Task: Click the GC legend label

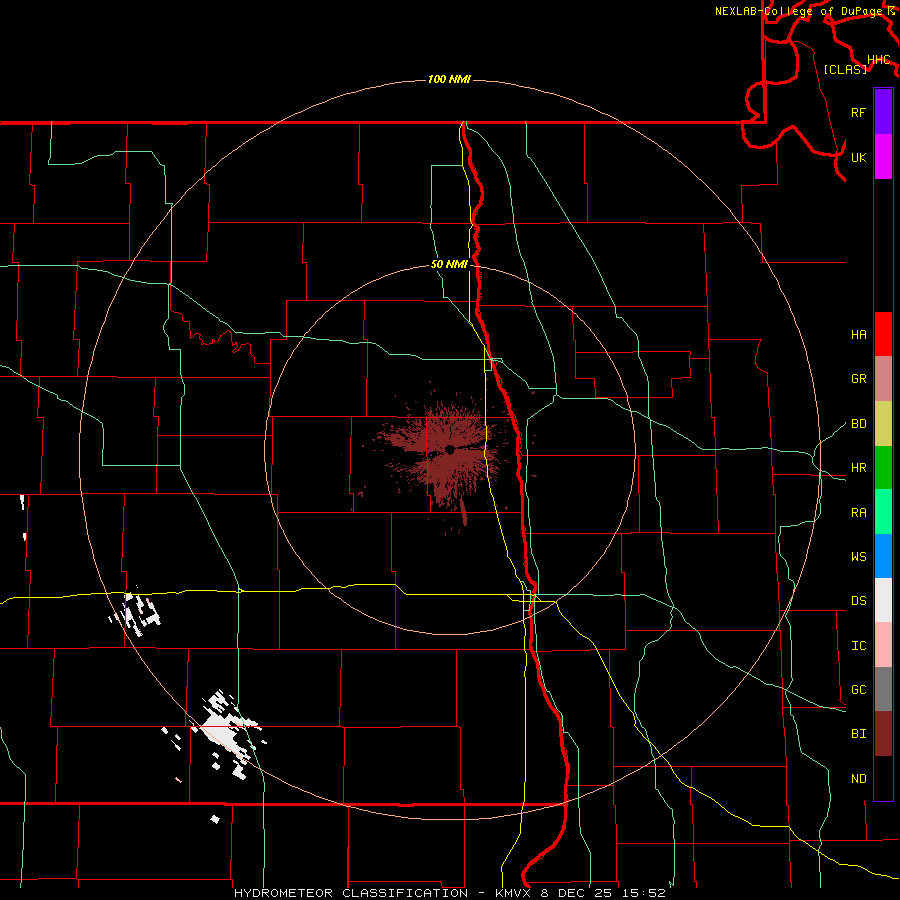Action: 858,689
